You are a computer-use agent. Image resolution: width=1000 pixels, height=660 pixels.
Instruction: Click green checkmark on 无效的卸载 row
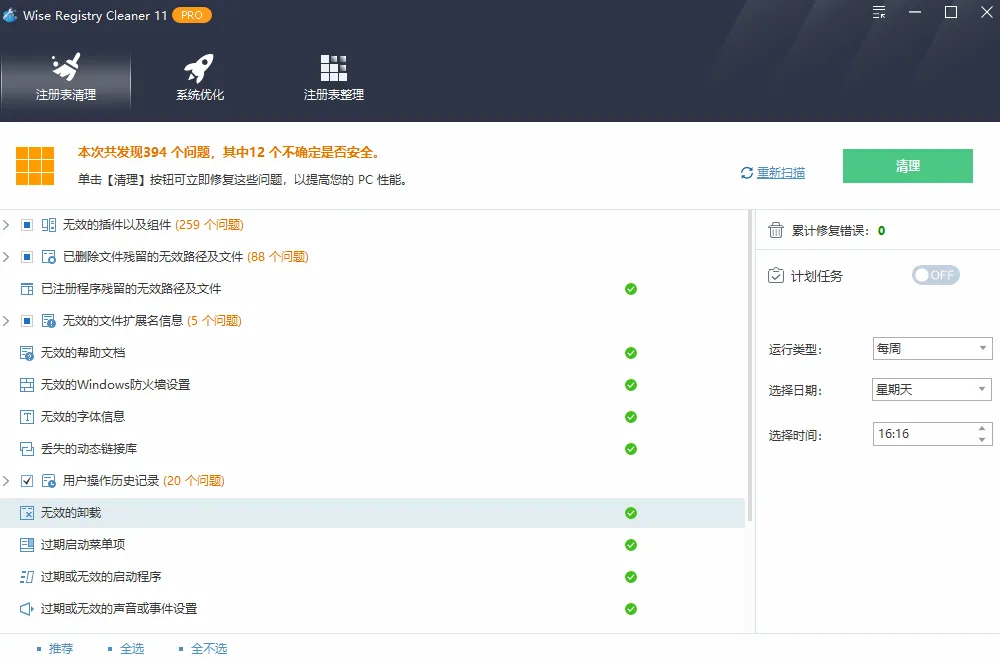tap(631, 513)
